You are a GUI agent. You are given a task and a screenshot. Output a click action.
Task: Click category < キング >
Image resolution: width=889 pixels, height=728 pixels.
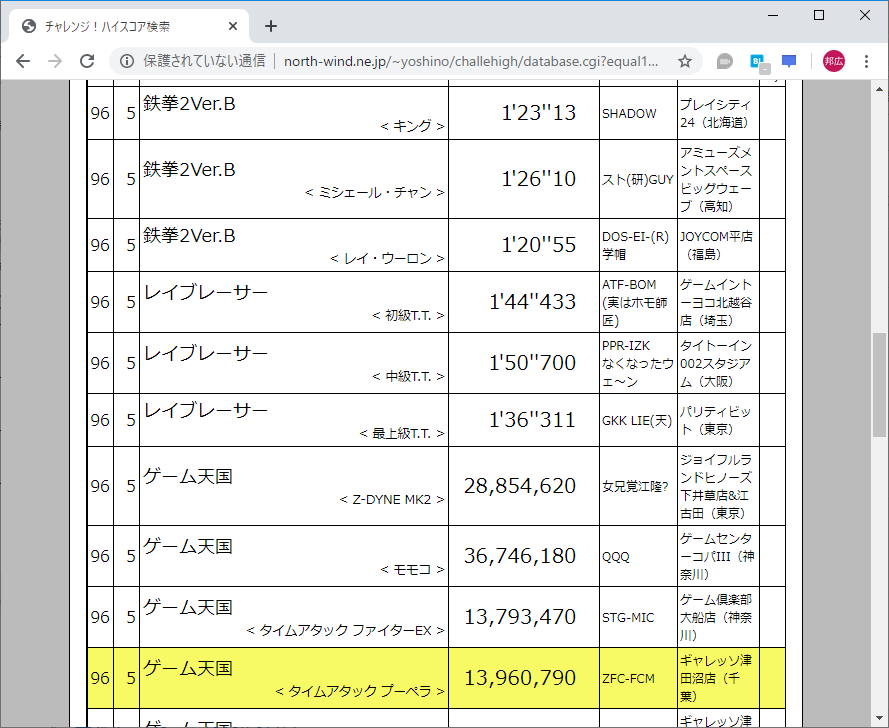(412, 126)
